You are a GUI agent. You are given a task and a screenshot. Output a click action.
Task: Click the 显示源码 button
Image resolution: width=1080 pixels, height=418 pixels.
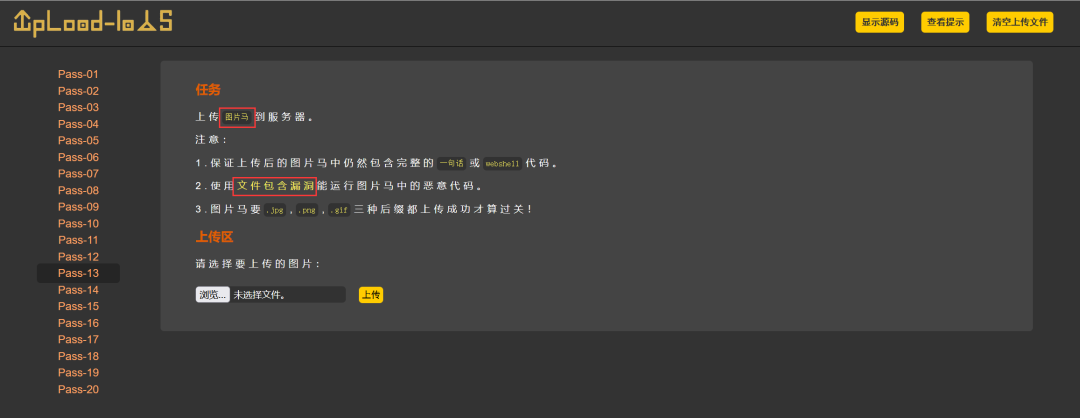[879, 22]
